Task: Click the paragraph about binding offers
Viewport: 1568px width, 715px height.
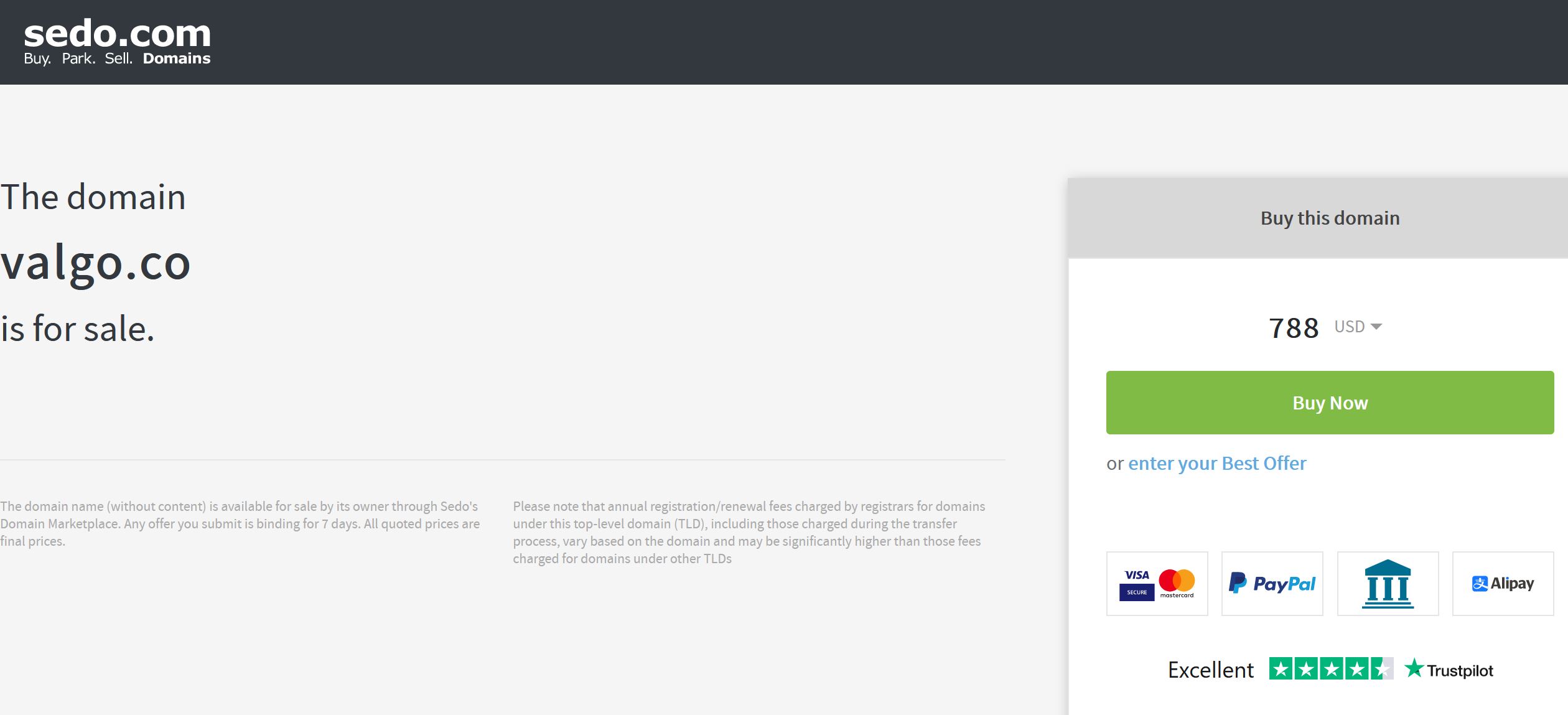Action: pos(240,524)
